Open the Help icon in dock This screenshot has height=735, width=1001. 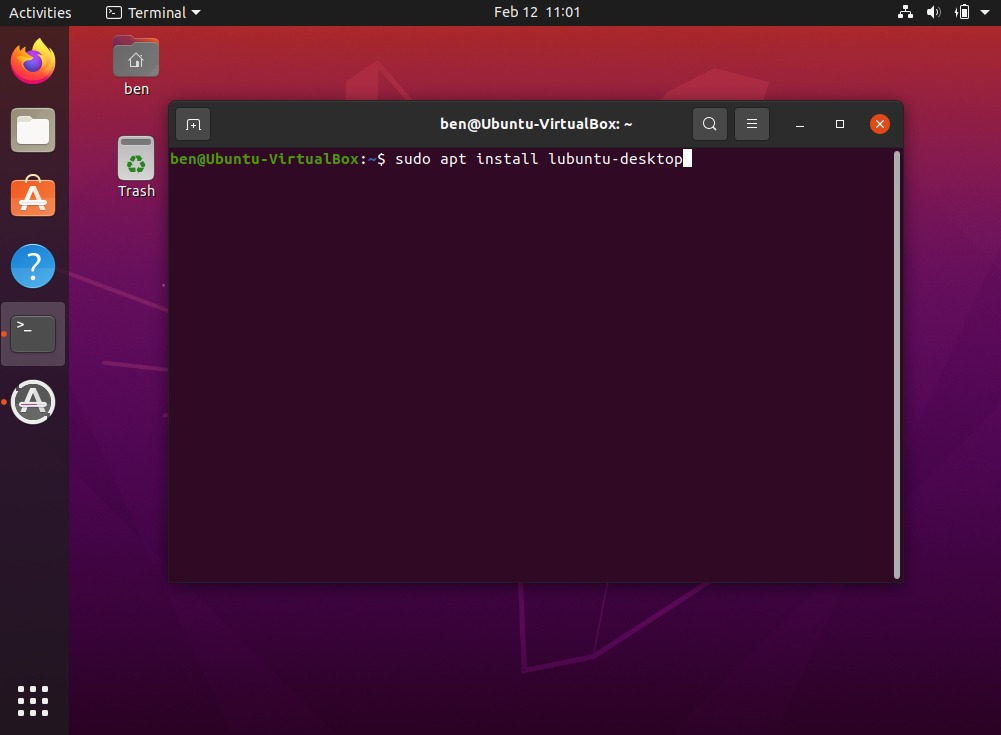pos(33,266)
